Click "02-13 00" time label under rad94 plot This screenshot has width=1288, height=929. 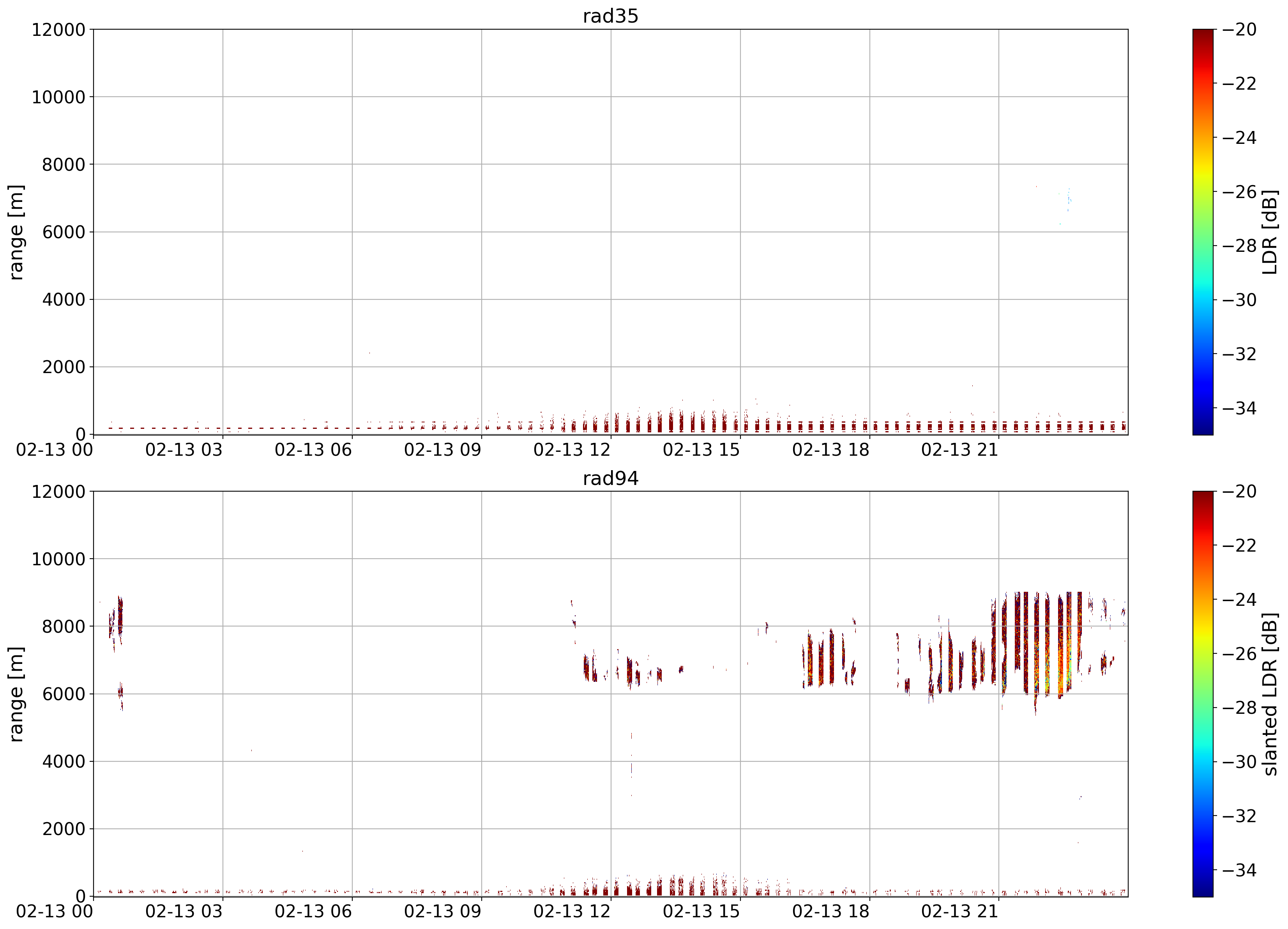55,912
